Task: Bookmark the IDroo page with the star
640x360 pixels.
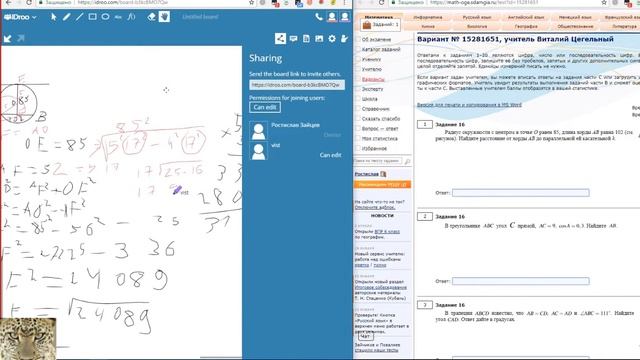Action: [x=251, y=2]
